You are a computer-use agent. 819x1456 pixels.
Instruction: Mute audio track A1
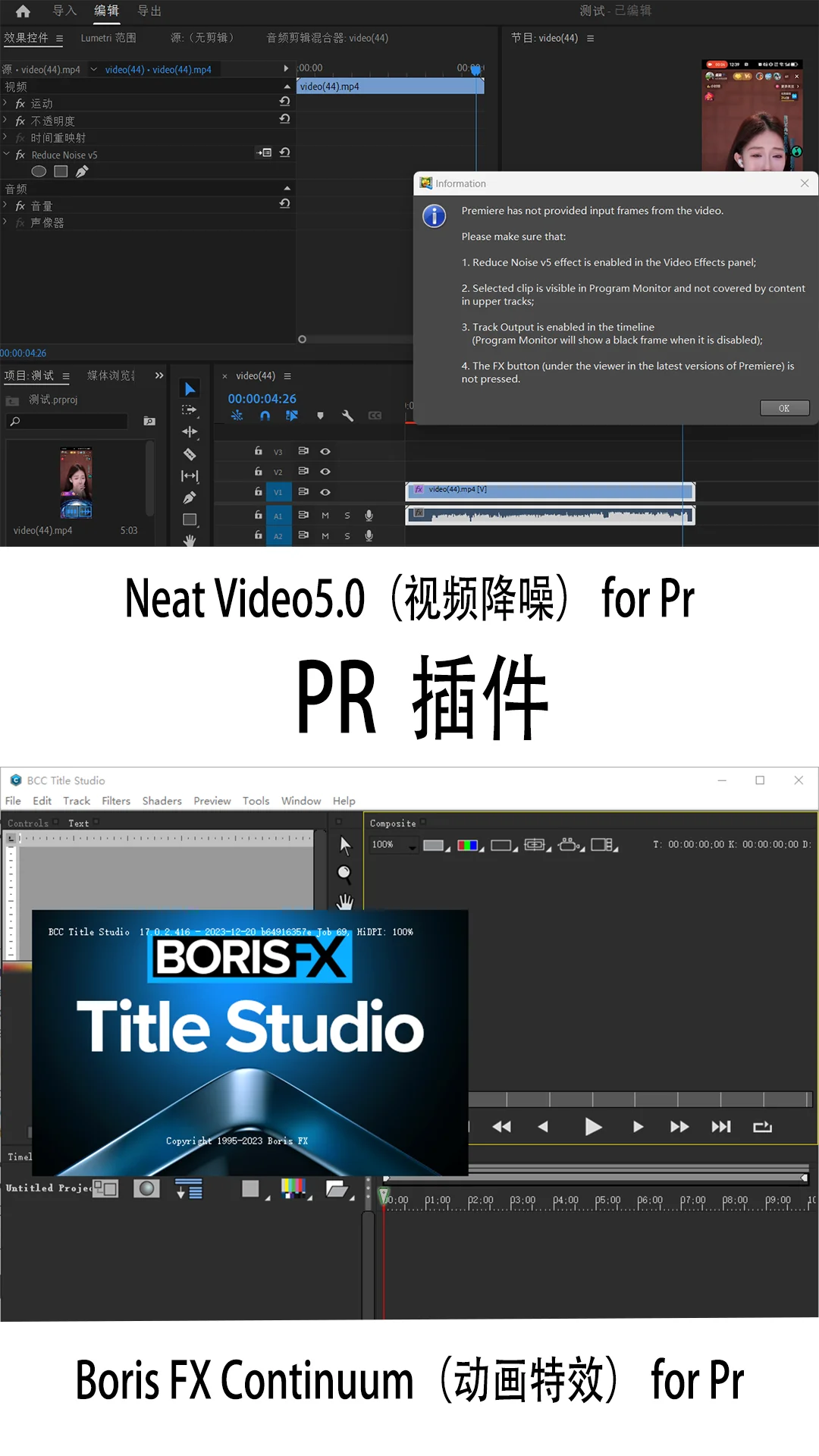pyautogui.click(x=325, y=516)
